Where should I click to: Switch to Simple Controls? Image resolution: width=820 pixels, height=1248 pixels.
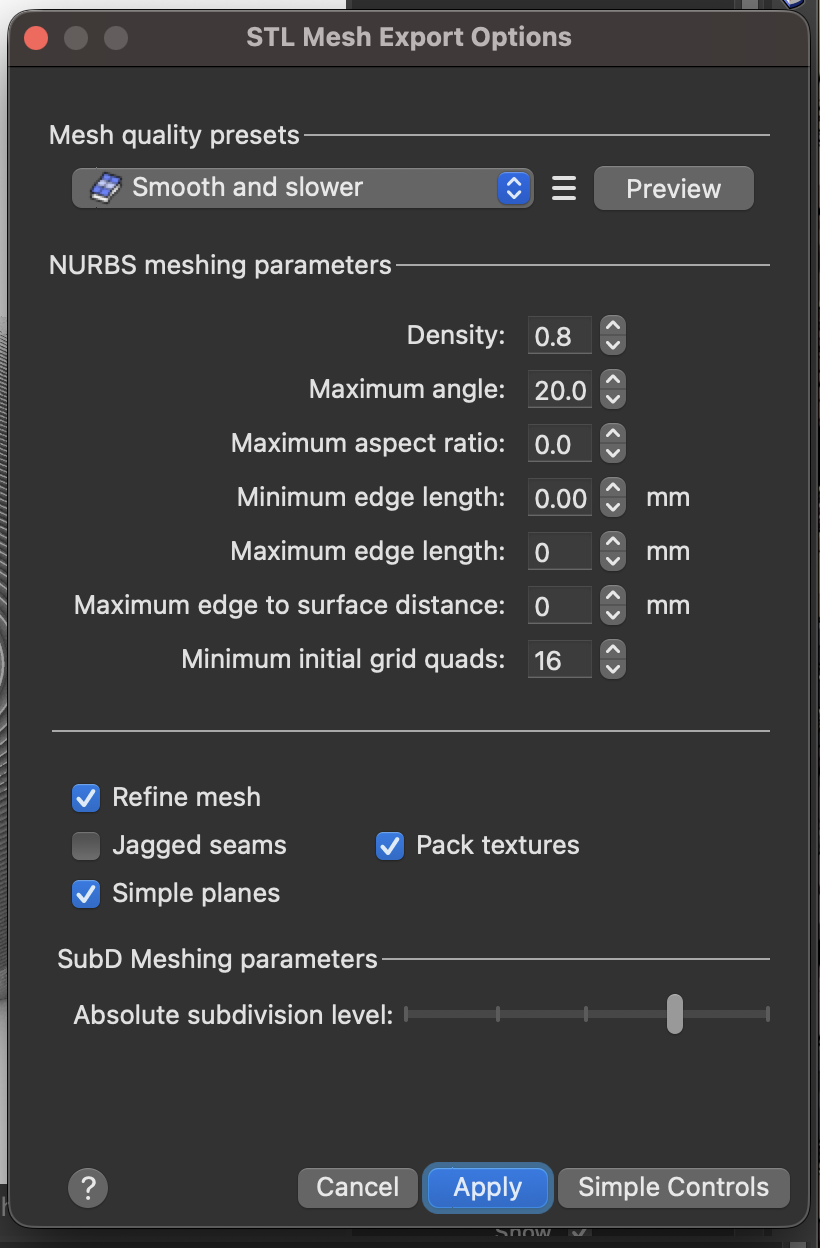pos(673,1188)
